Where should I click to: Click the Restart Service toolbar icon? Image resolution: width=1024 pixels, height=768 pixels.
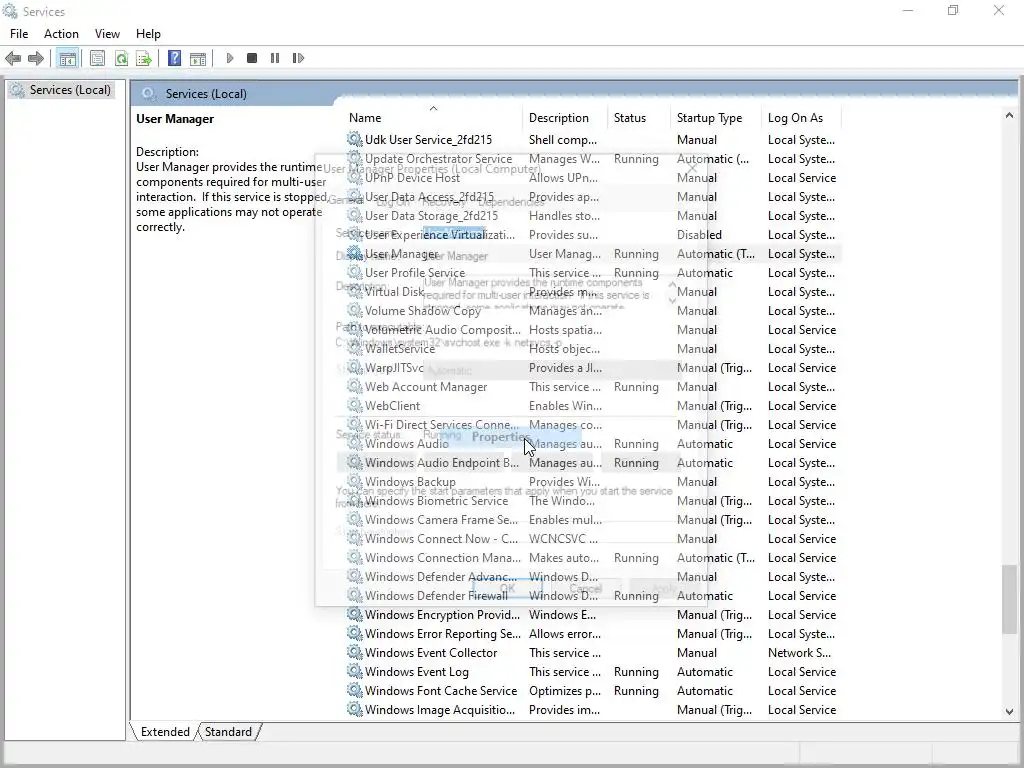tap(298, 58)
